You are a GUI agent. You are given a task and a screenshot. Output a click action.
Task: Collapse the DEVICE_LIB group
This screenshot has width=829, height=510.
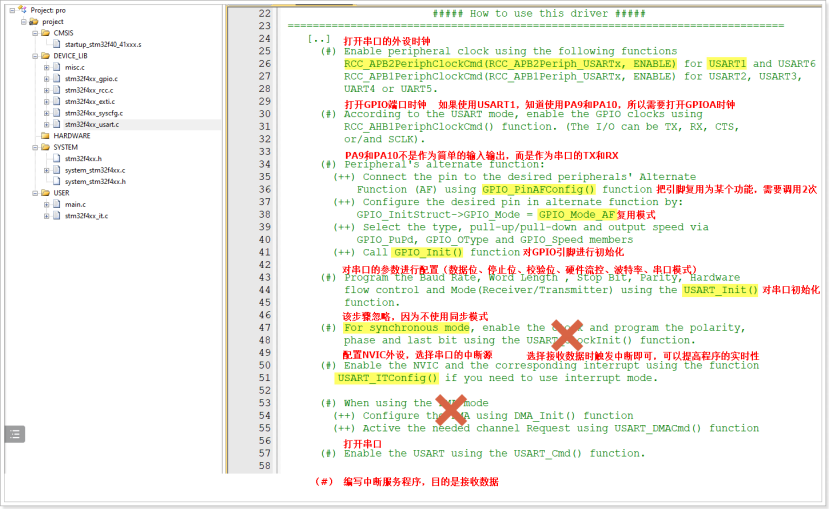click(35, 56)
